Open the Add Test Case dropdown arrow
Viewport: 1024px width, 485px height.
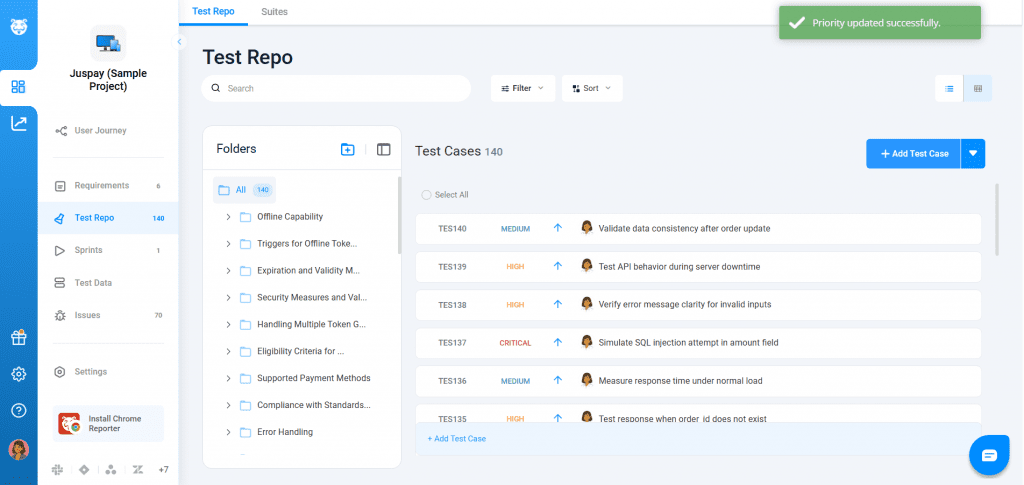pyautogui.click(x=973, y=153)
